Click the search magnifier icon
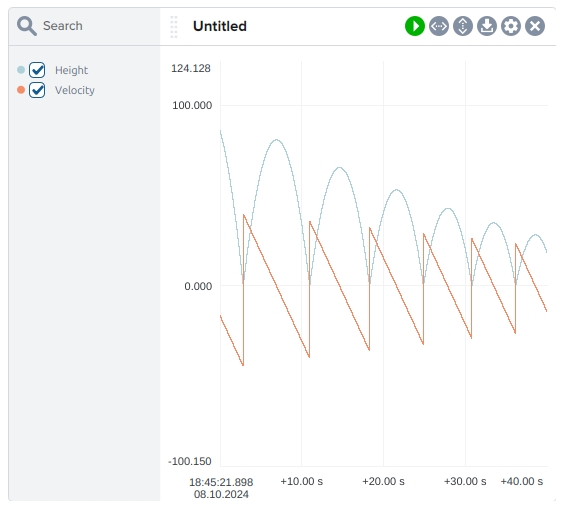Image resolution: width=566 pixels, height=509 pixels. 27,26
